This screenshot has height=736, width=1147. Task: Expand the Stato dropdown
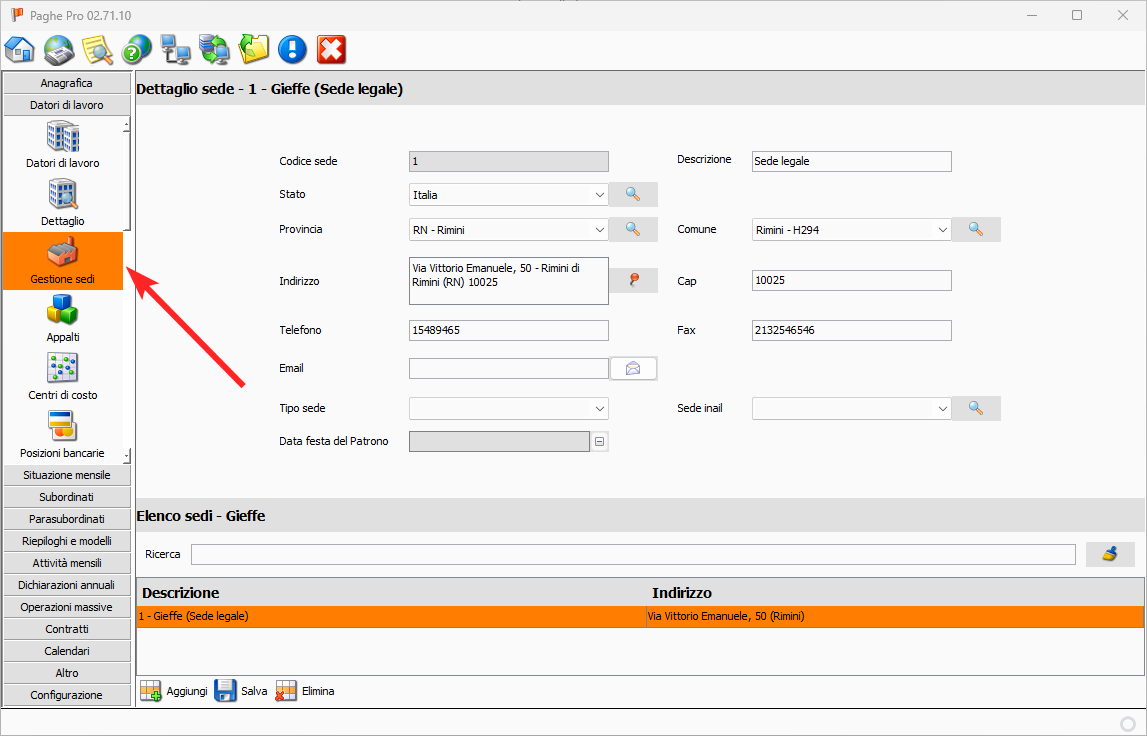[x=599, y=195]
